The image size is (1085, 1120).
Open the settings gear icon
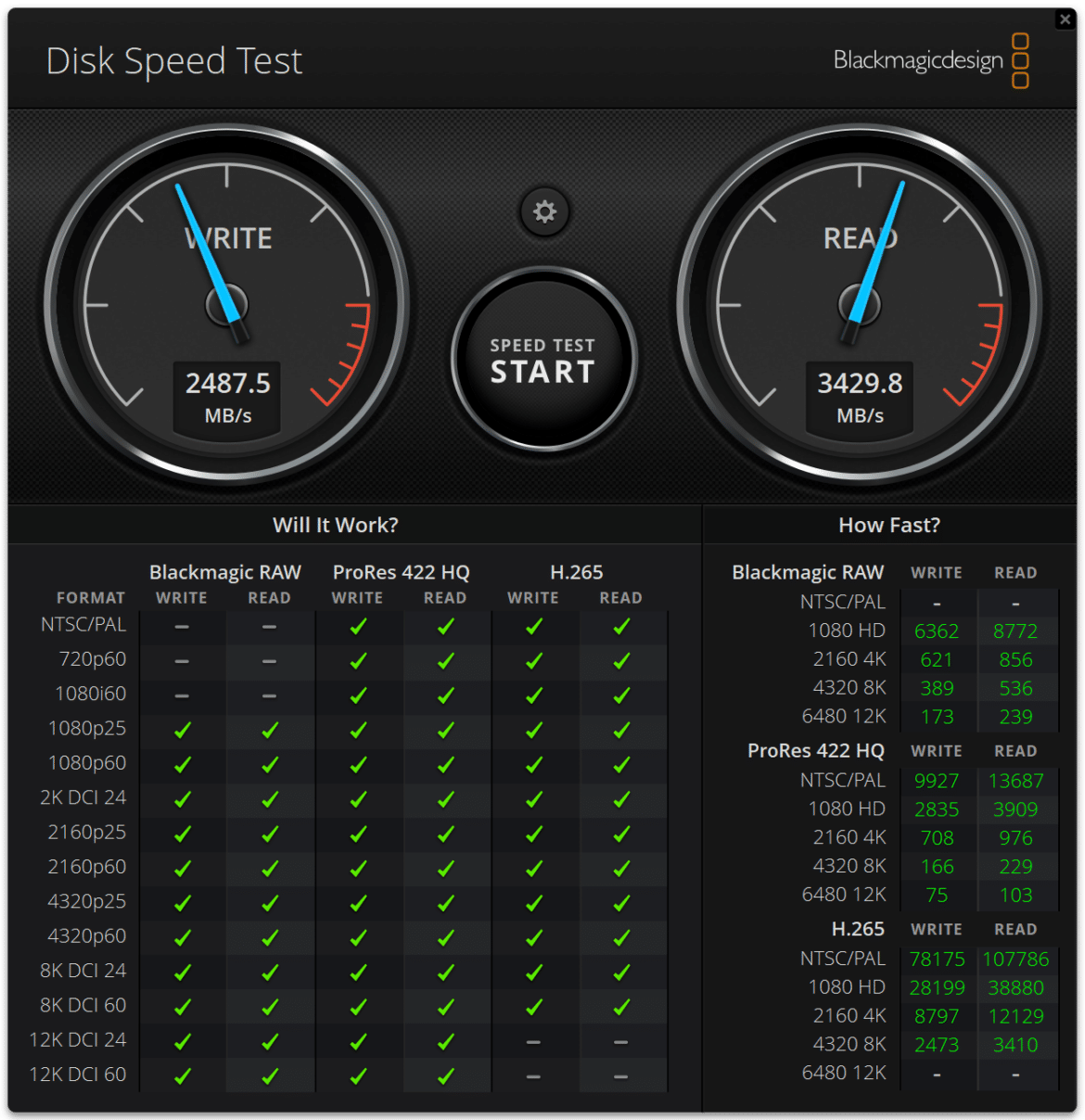click(x=544, y=211)
